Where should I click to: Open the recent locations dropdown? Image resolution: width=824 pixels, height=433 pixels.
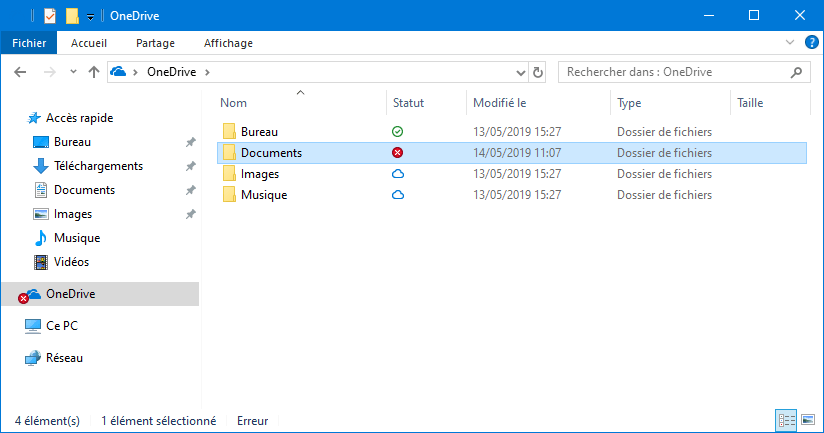(73, 72)
